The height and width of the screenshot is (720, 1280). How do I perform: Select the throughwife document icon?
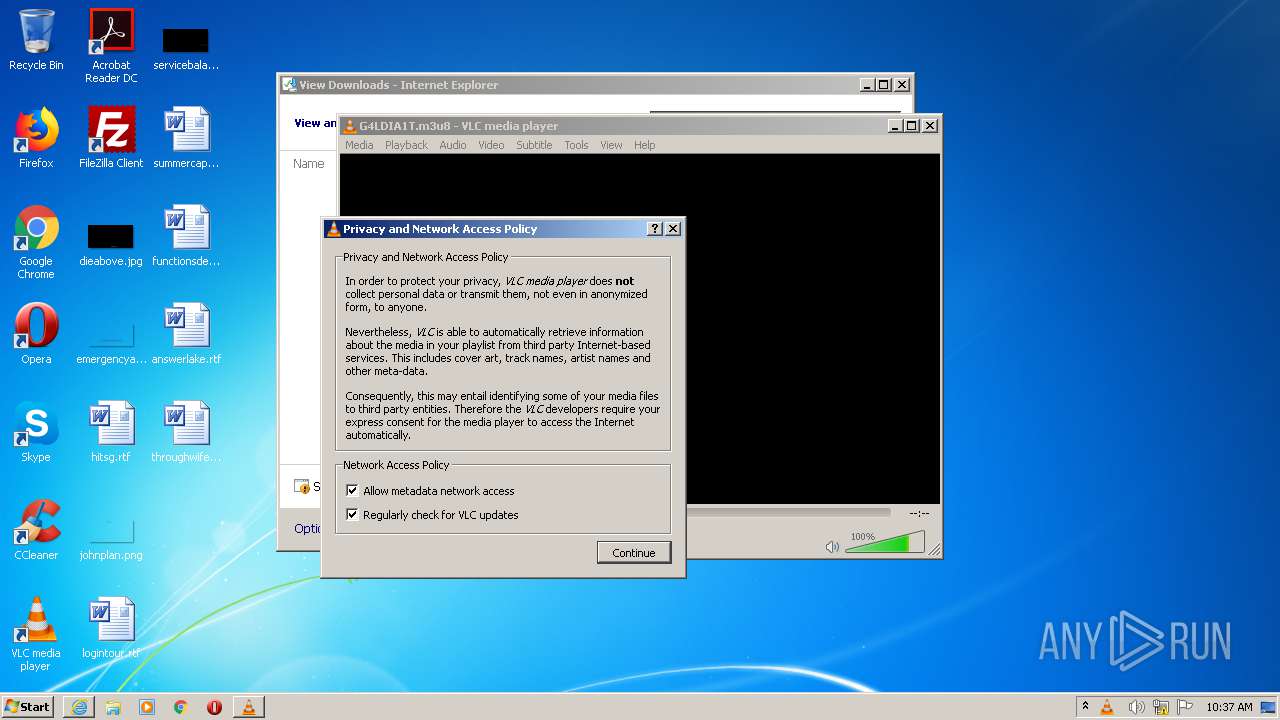[186, 432]
